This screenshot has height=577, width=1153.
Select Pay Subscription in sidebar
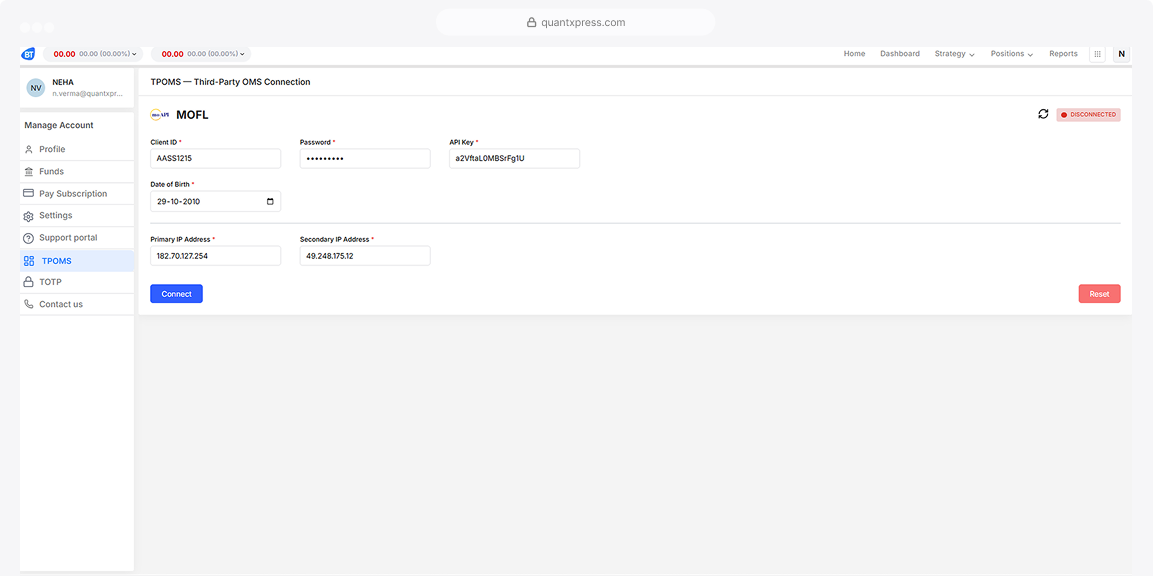76,193
